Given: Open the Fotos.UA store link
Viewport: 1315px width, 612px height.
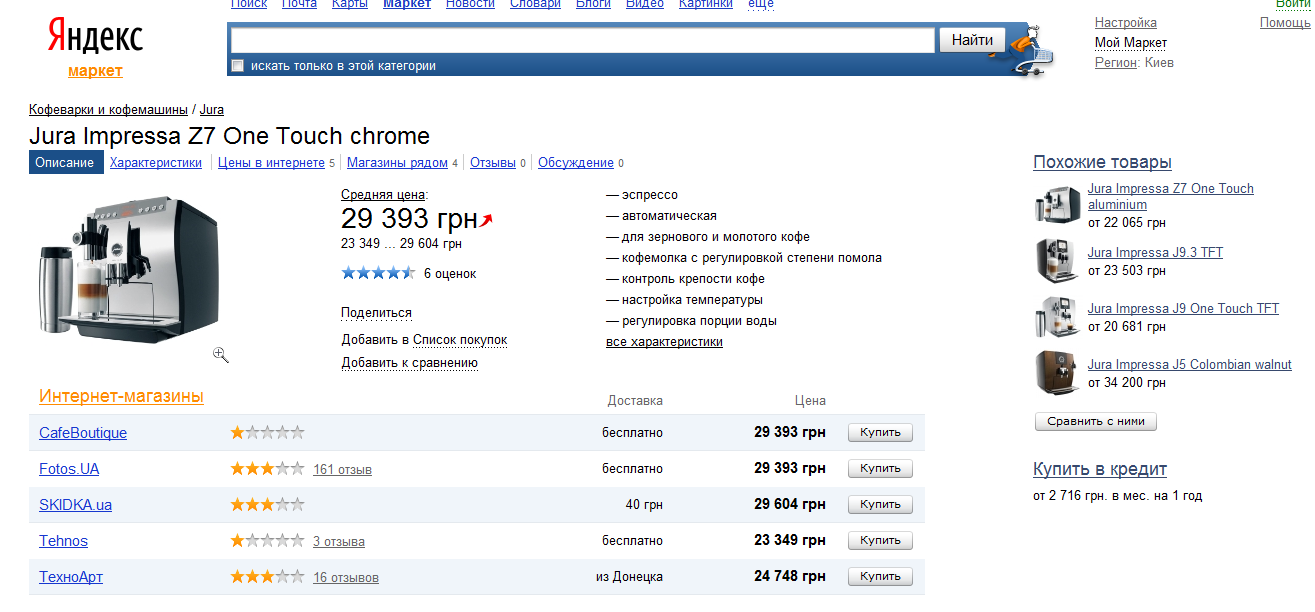Looking at the screenshot, I should click(x=69, y=469).
